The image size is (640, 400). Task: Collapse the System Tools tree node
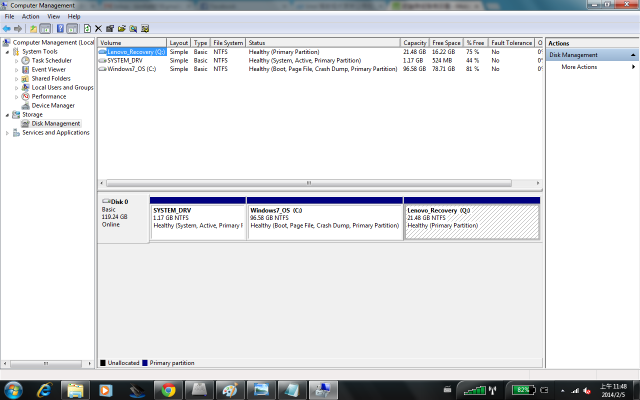tap(7, 52)
